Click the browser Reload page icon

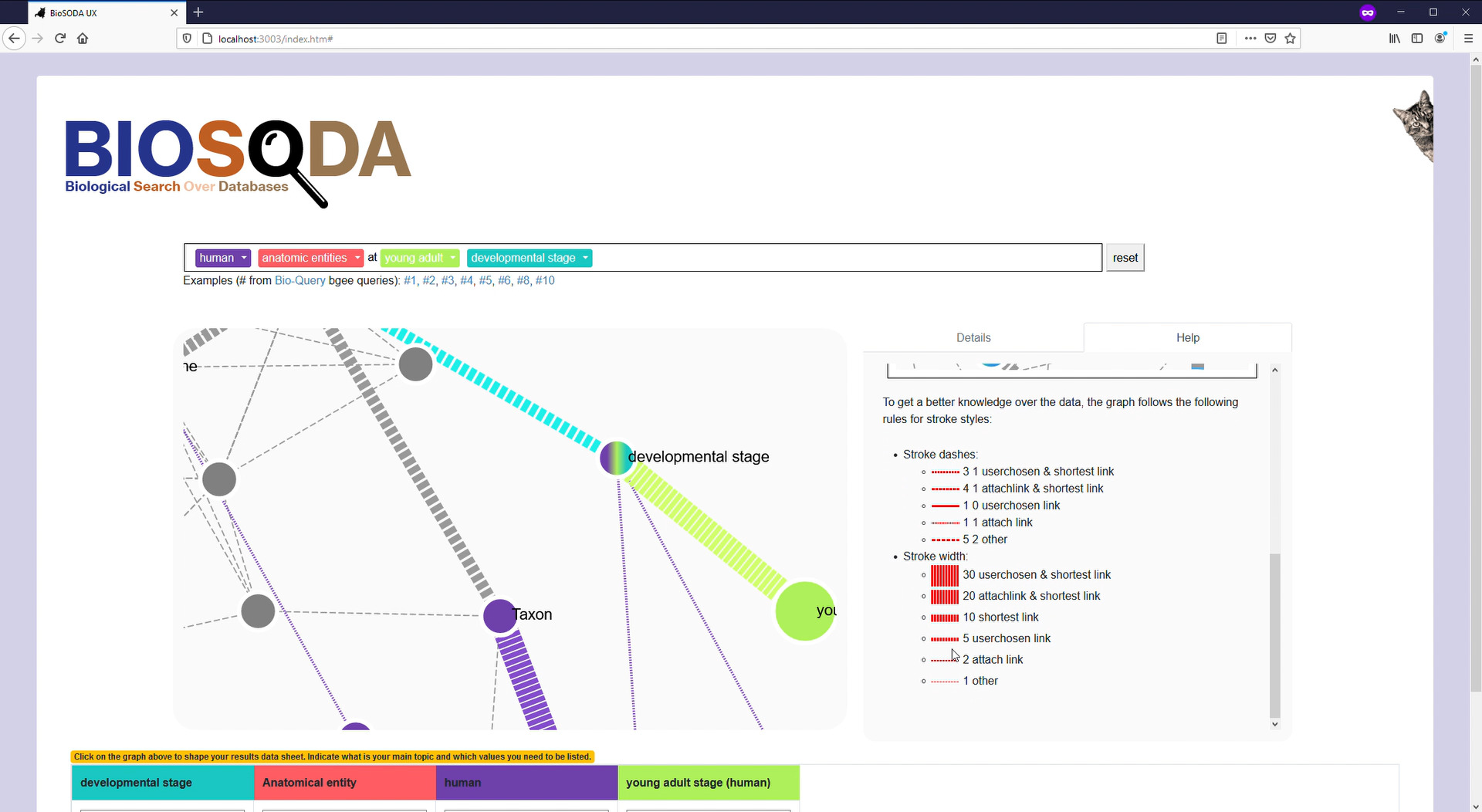pyautogui.click(x=60, y=39)
